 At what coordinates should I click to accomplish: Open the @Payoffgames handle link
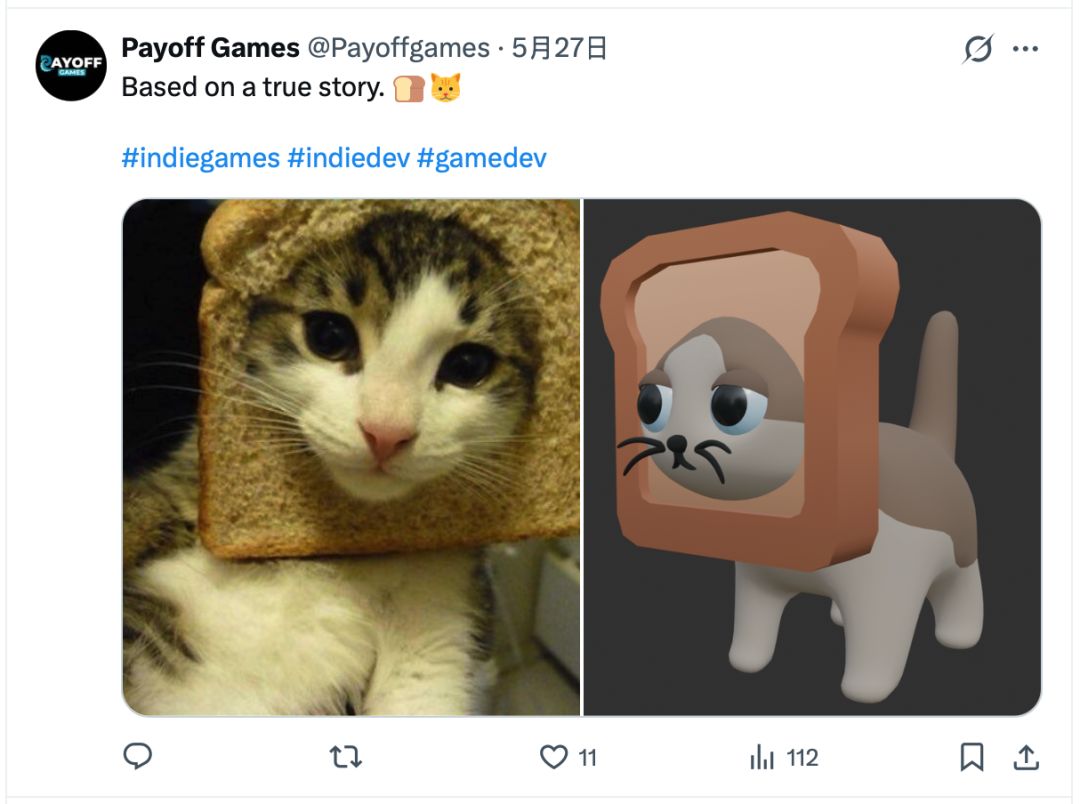click(x=398, y=48)
